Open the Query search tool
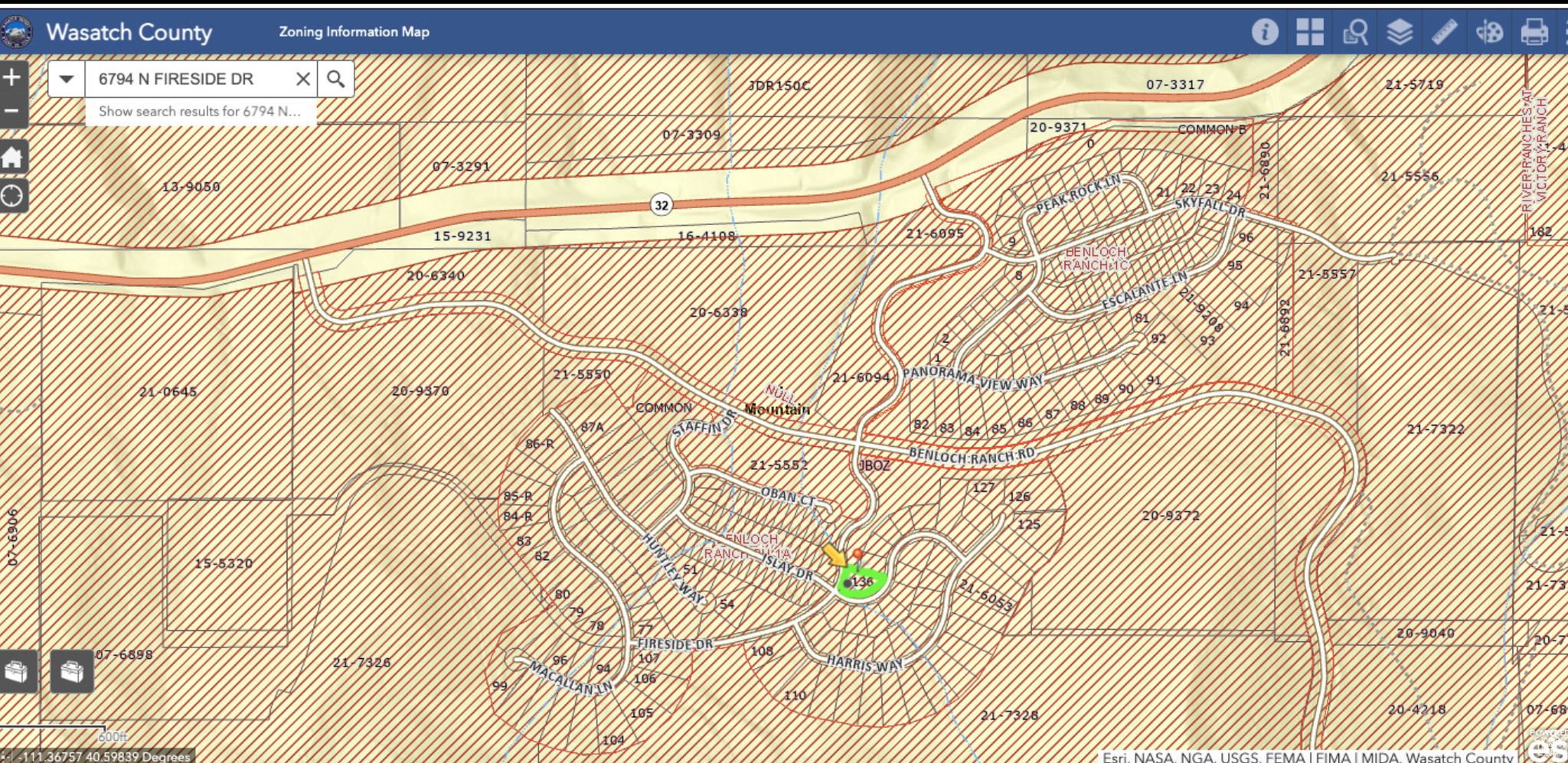Image resolution: width=1568 pixels, height=763 pixels. pyautogui.click(x=1355, y=32)
